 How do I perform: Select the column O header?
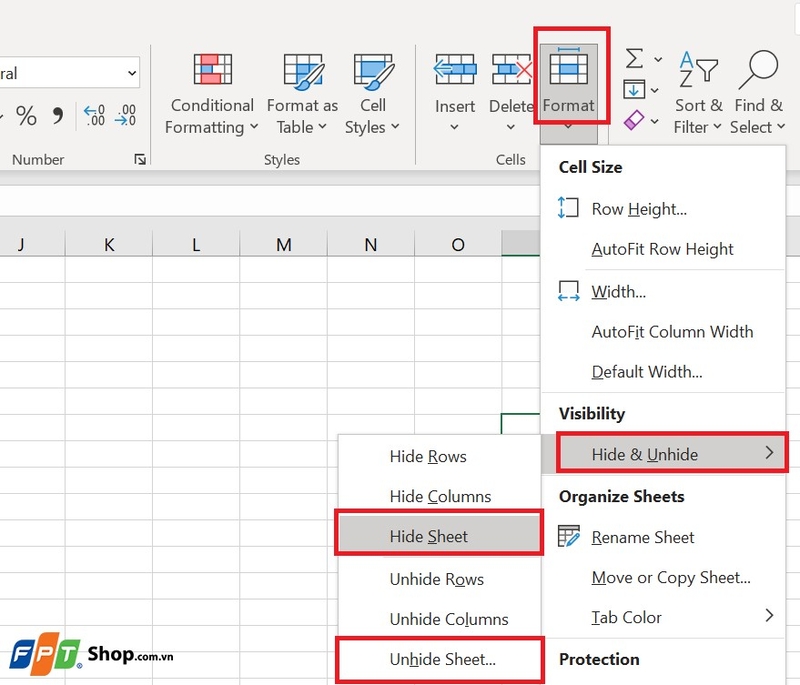pos(458,244)
